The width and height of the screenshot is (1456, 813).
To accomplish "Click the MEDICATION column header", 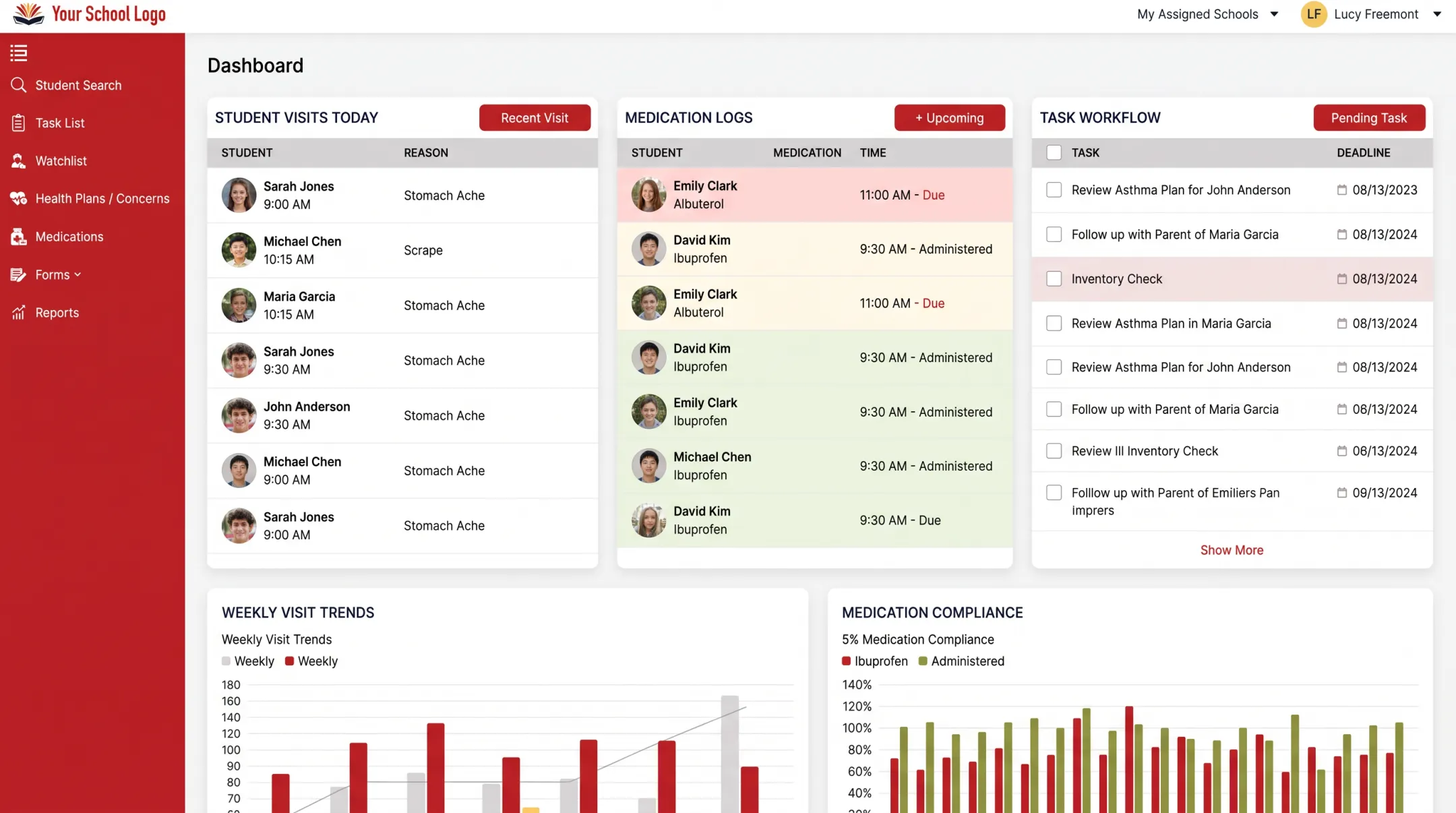I will [x=807, y=152].
